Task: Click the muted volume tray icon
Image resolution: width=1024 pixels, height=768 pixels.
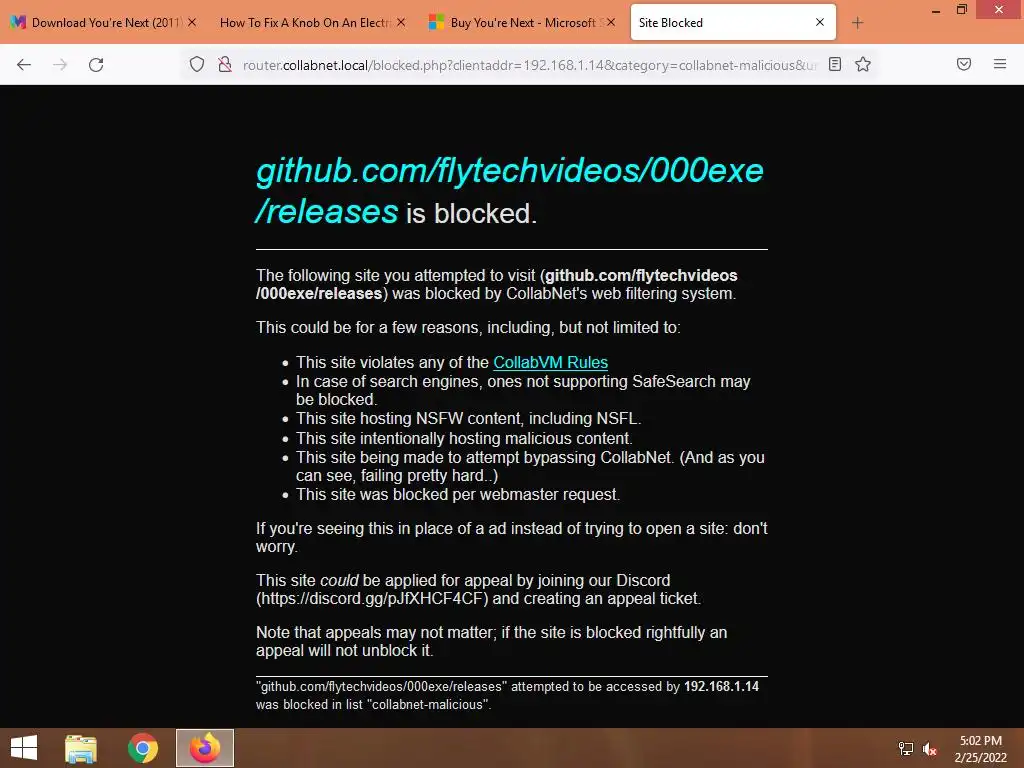Action: tap(930, 749)
